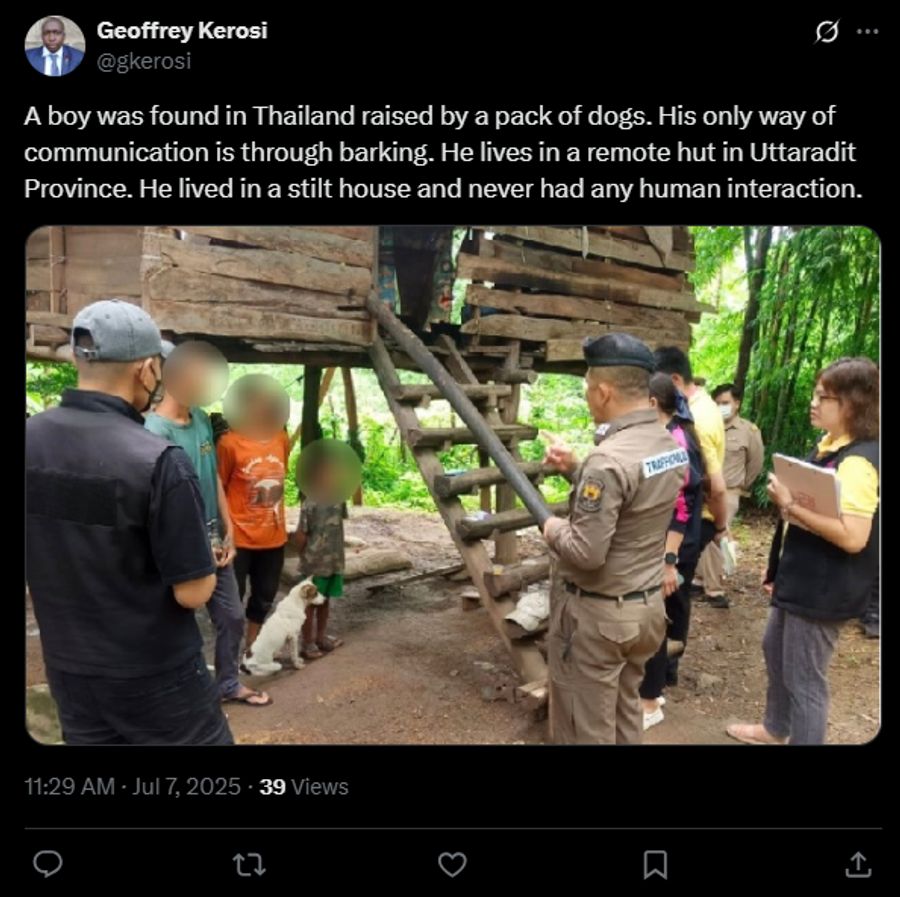Click the clipboard held by the woman

806,486
